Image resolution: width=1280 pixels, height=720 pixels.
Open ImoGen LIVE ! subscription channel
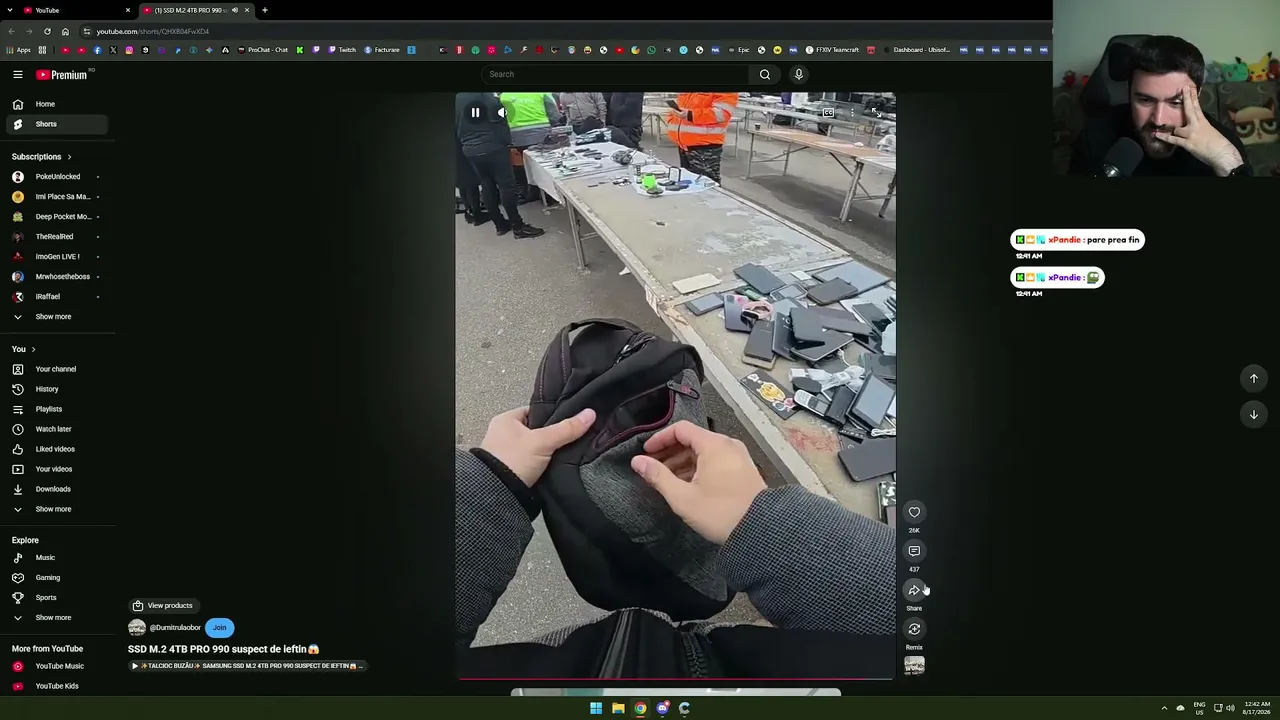point(57,257)
